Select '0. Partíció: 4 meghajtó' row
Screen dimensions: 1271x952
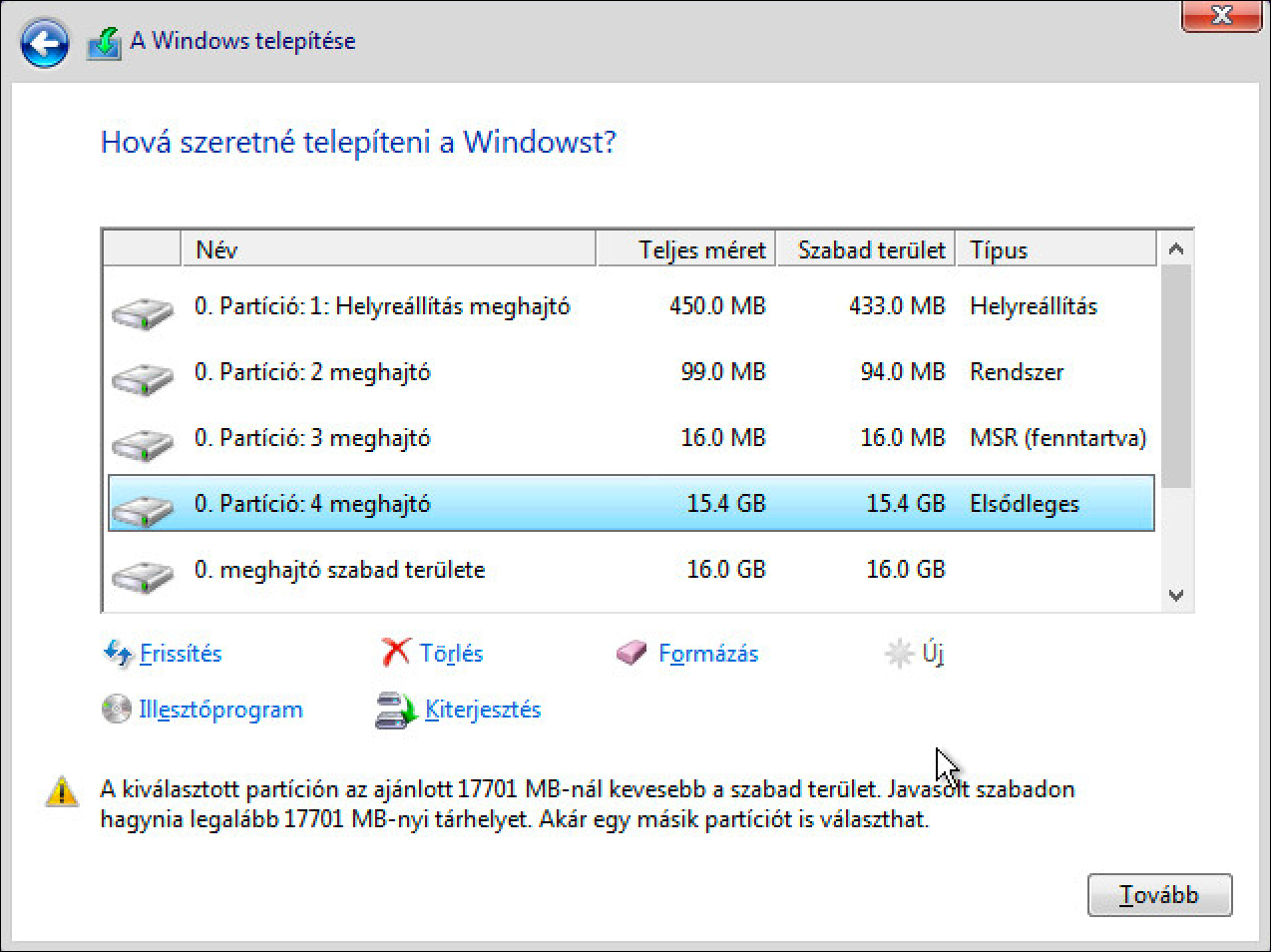click(x=631, y=504)
